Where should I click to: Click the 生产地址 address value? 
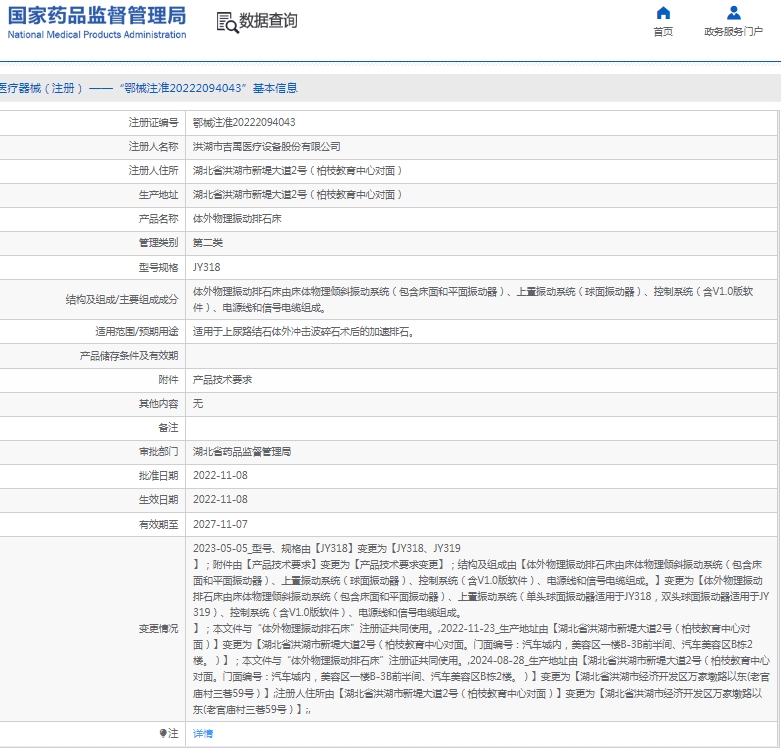297,195
